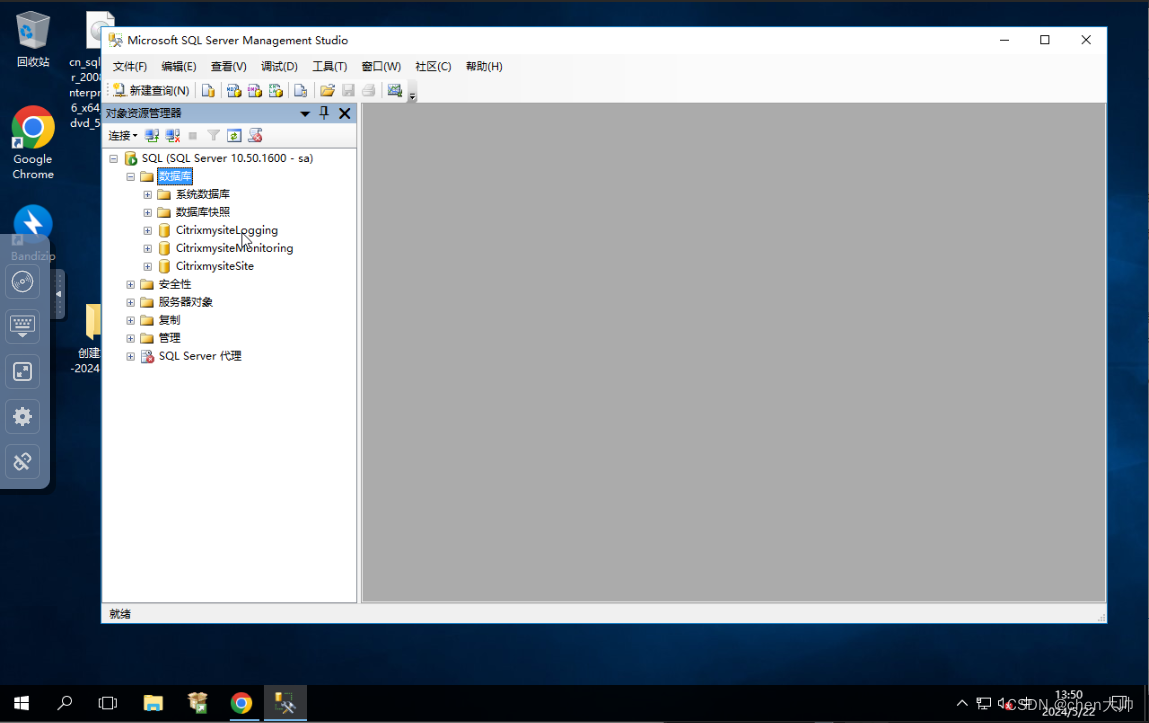Click the disconnect link icon in floating sidebar
Screen dimensions: 1149x723
[23, 461]
